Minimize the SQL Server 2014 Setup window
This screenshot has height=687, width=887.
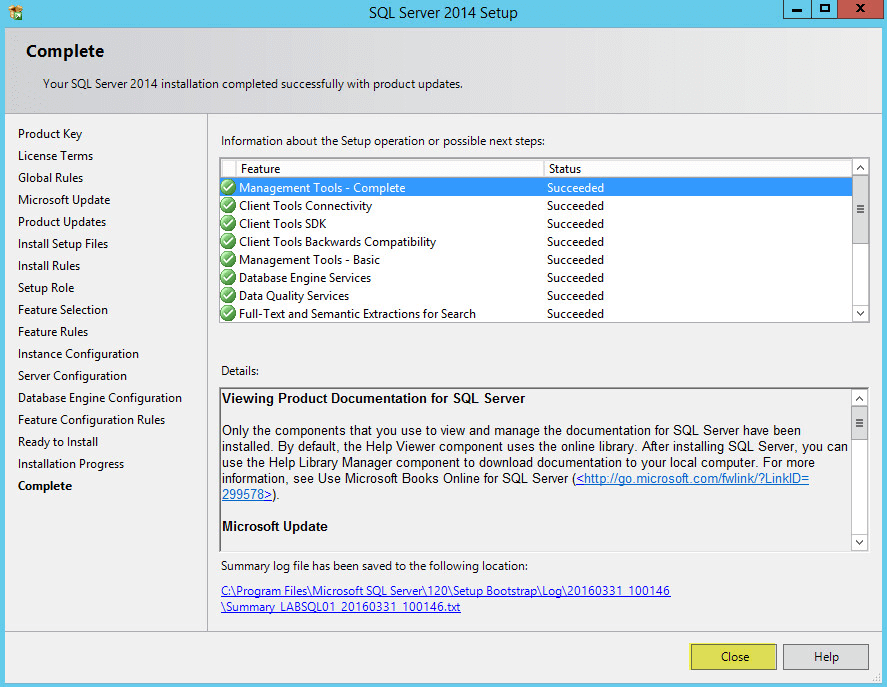coord(796,9)
